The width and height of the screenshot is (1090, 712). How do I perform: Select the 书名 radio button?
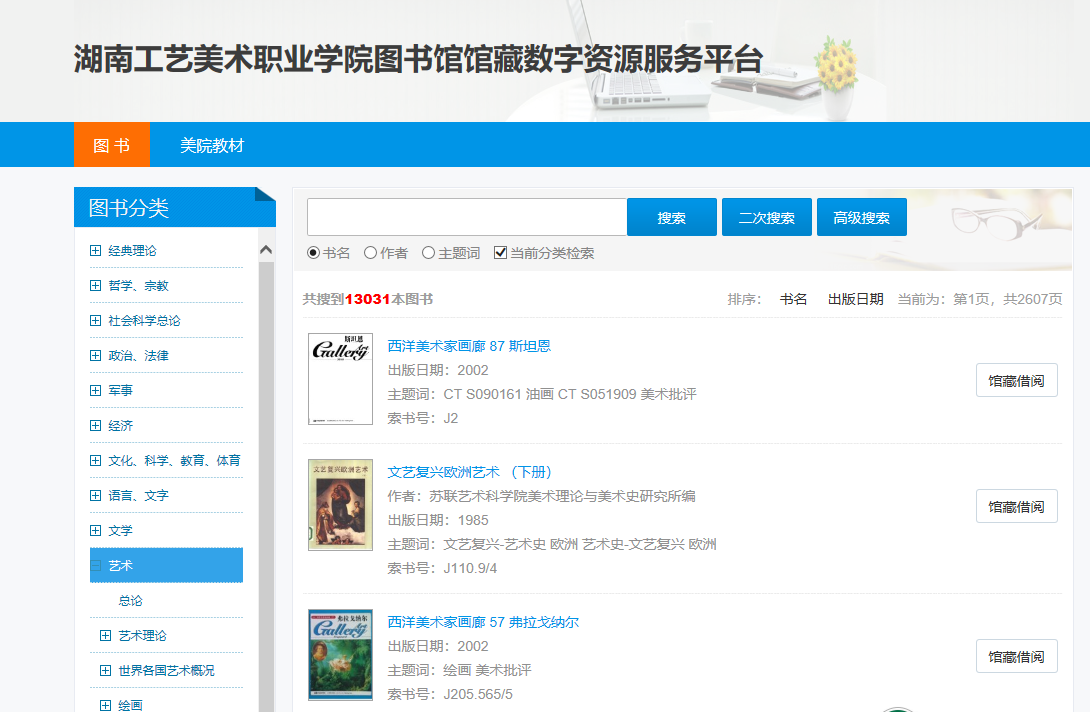point(313,253)
